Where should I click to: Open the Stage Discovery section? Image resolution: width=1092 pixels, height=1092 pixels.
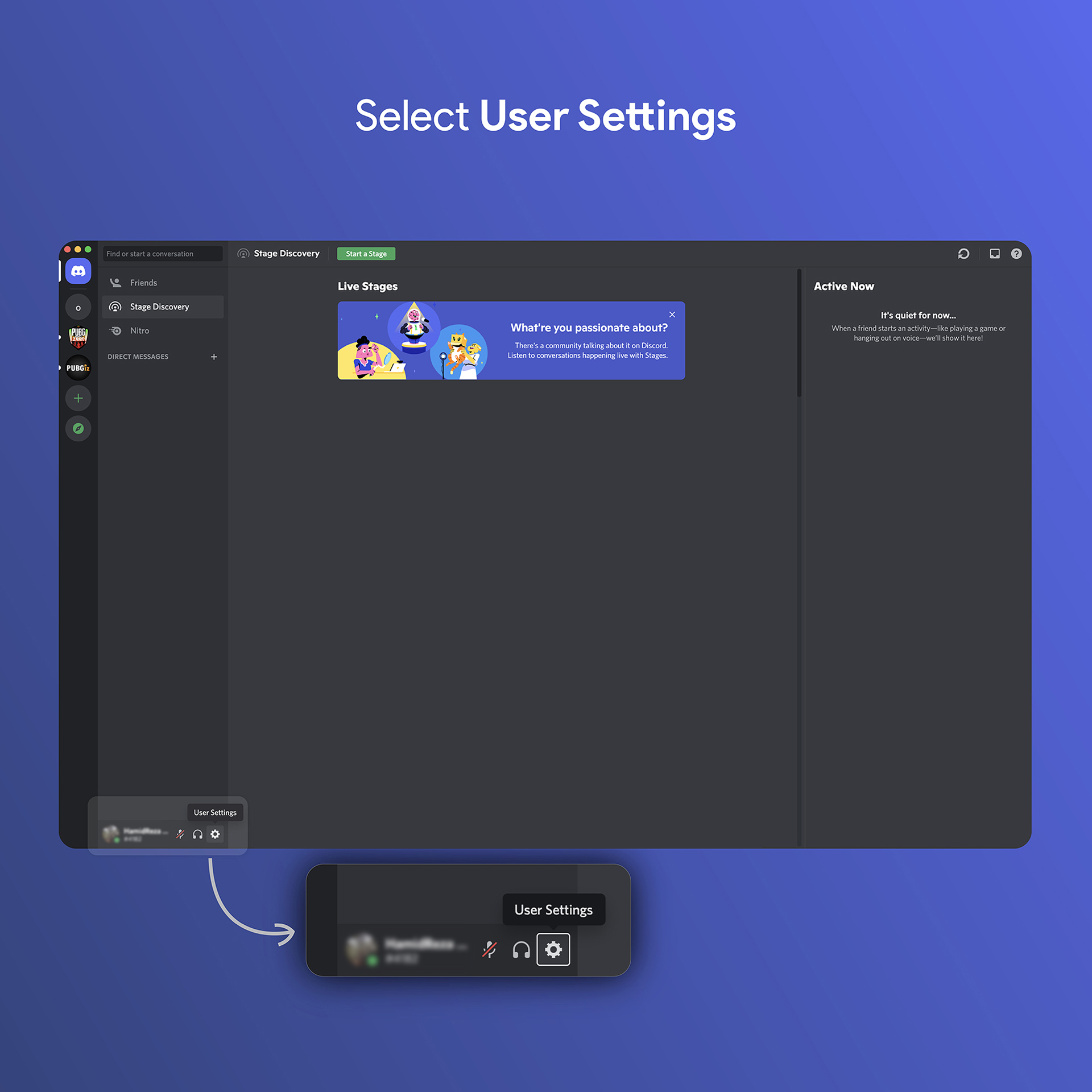[159, 306]
